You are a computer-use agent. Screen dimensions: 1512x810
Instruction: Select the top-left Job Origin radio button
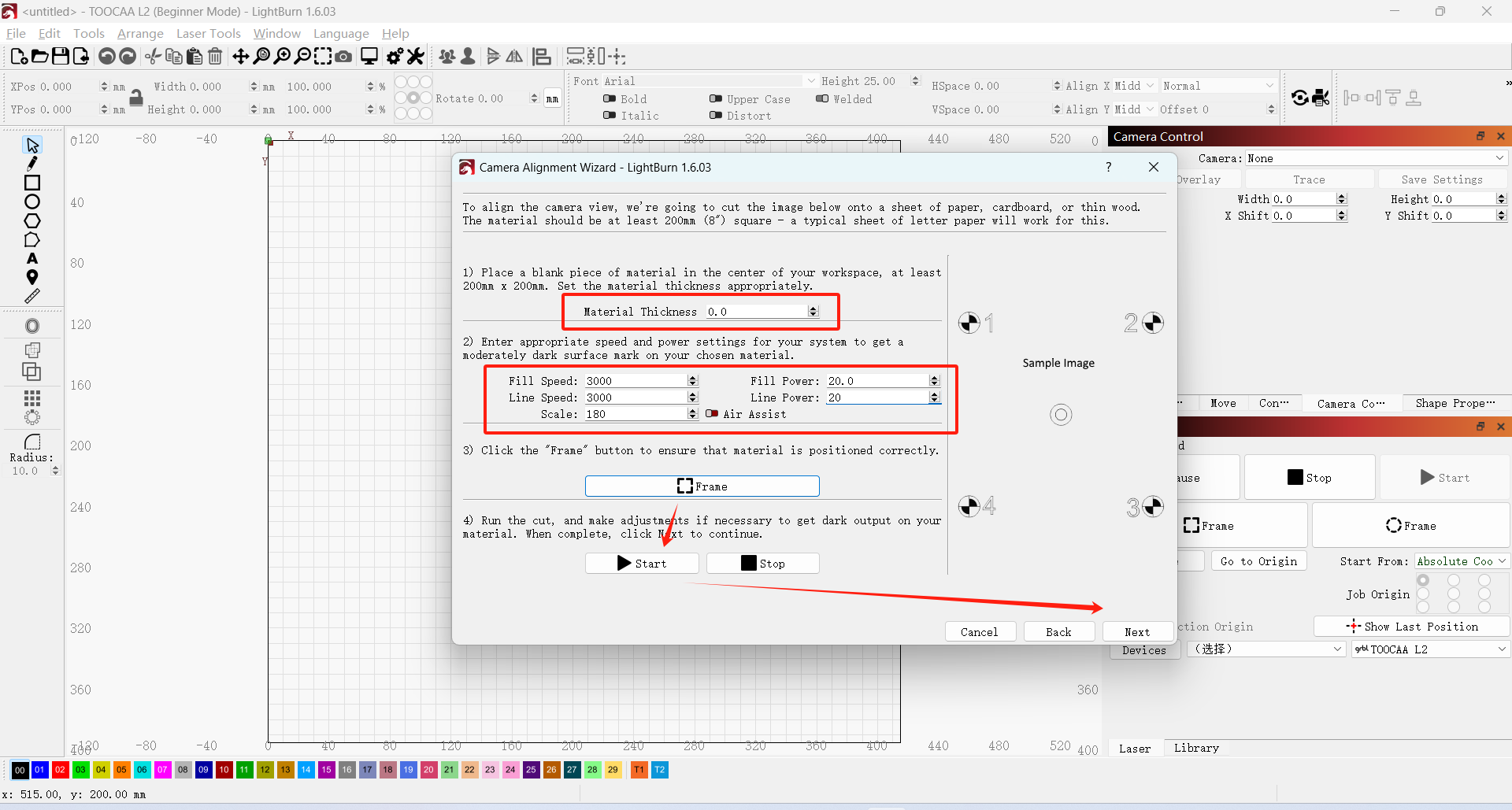(x=1423, y=581)
